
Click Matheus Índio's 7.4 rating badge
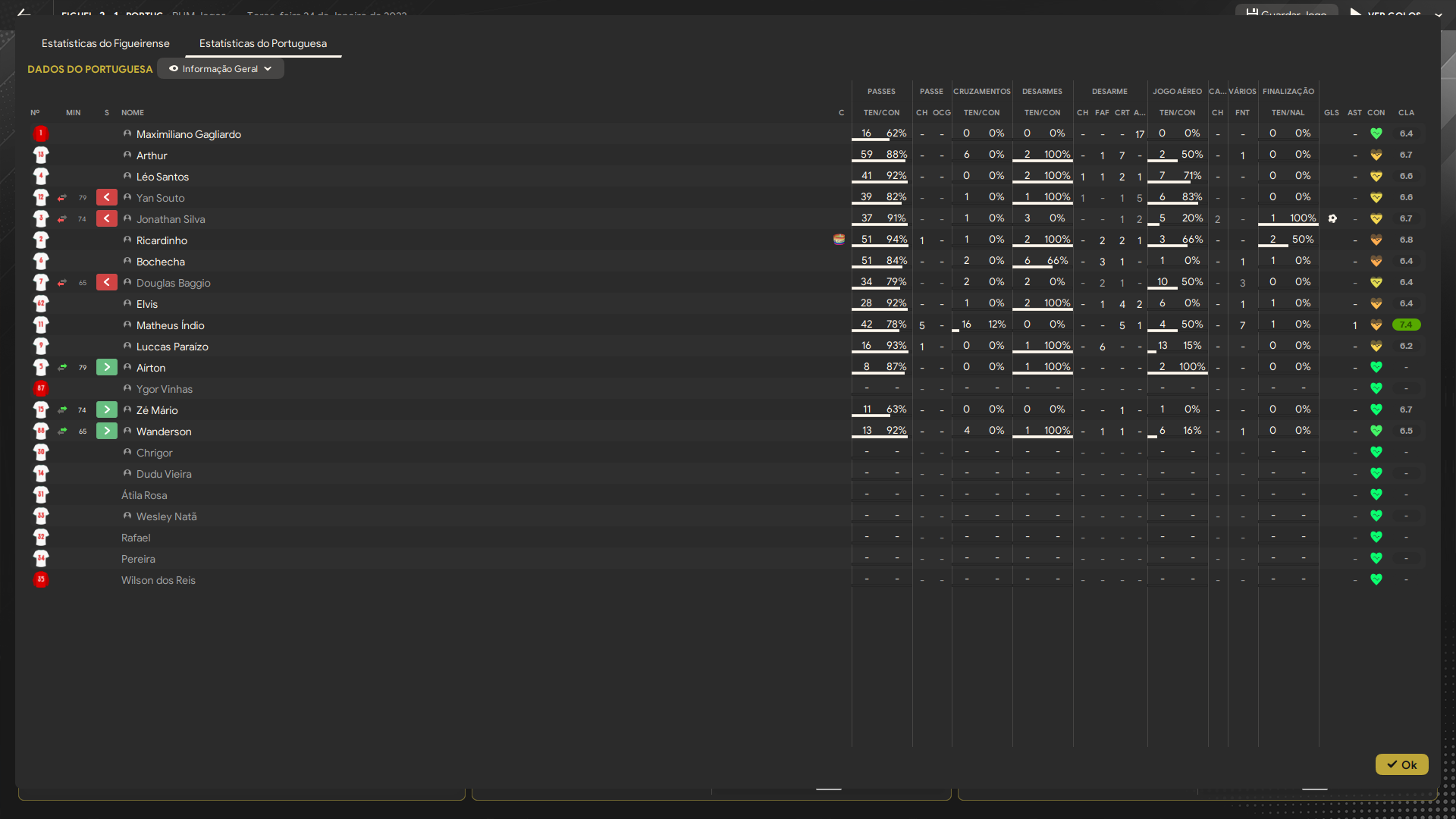point(1406,325)
